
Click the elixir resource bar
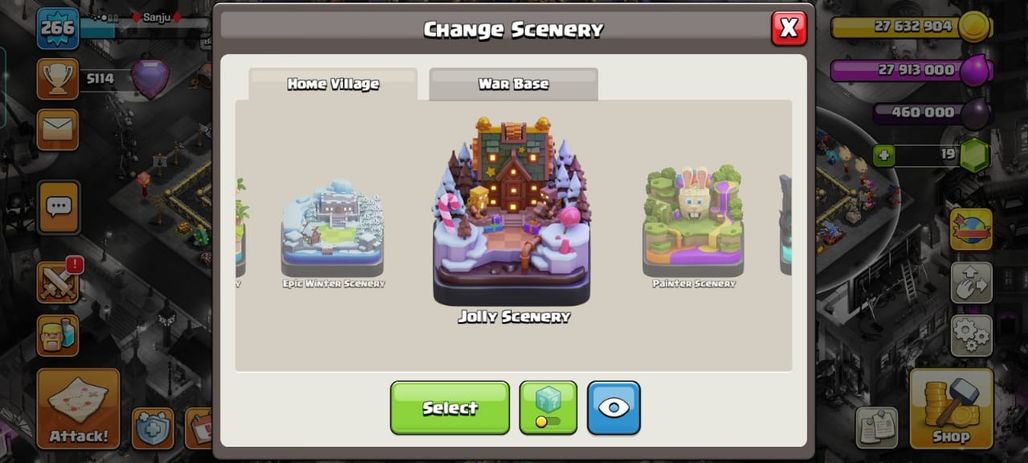[x=911, y=70]
